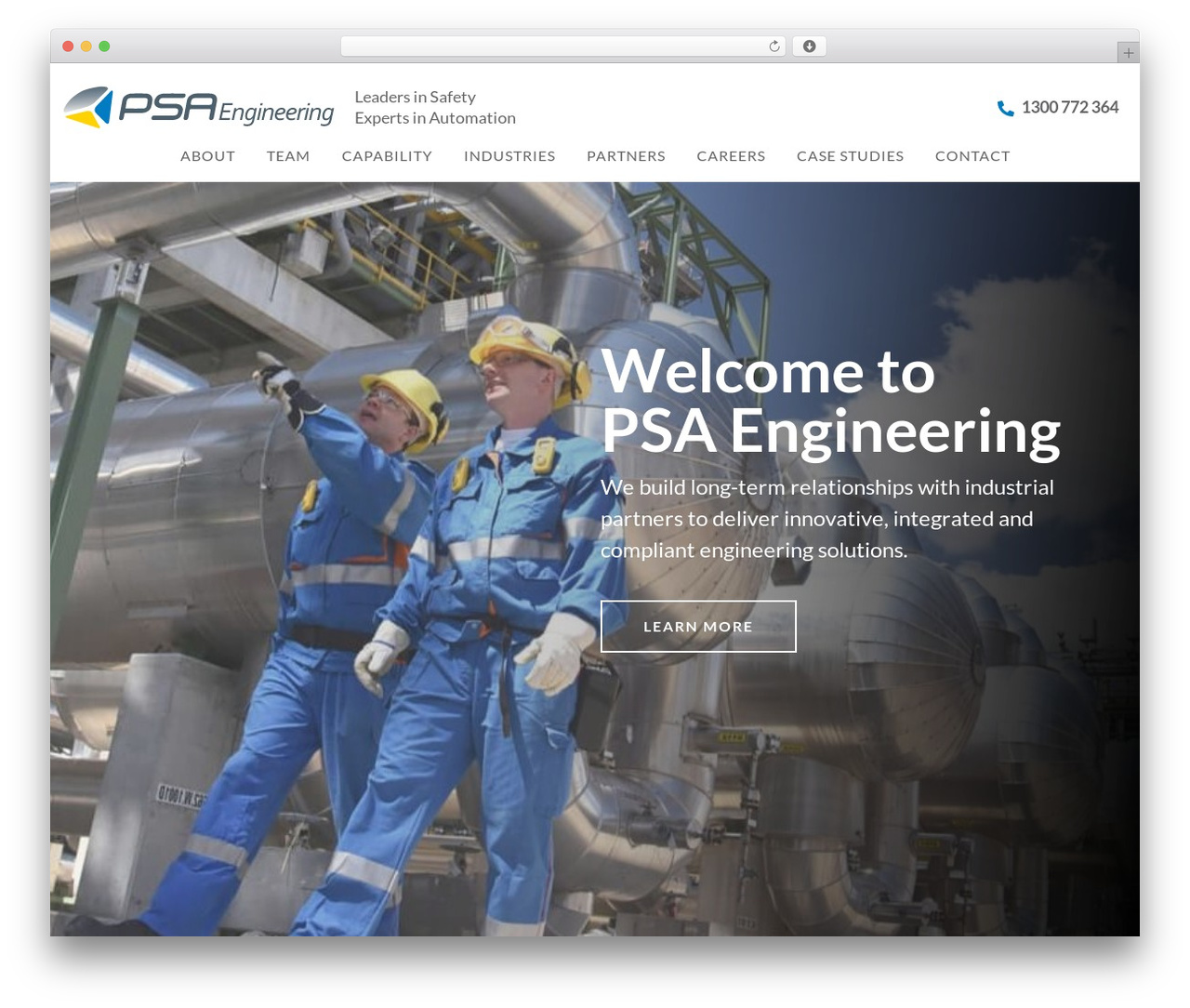1190x1008 pixels.
Task: Open a new tab with the plus icon
Action: coord(1128,53)
